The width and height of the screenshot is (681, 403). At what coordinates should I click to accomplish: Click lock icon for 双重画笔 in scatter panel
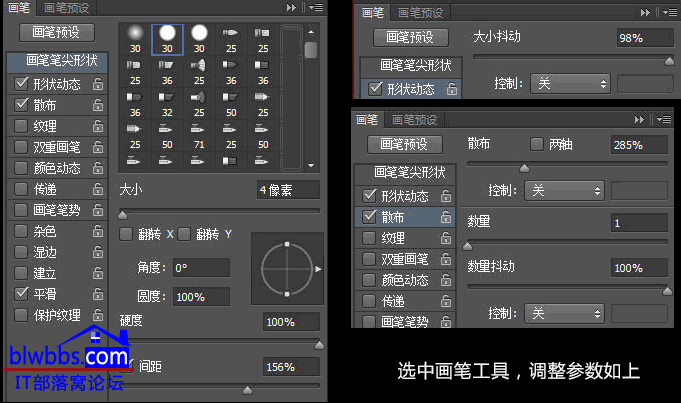click(446, 259)
